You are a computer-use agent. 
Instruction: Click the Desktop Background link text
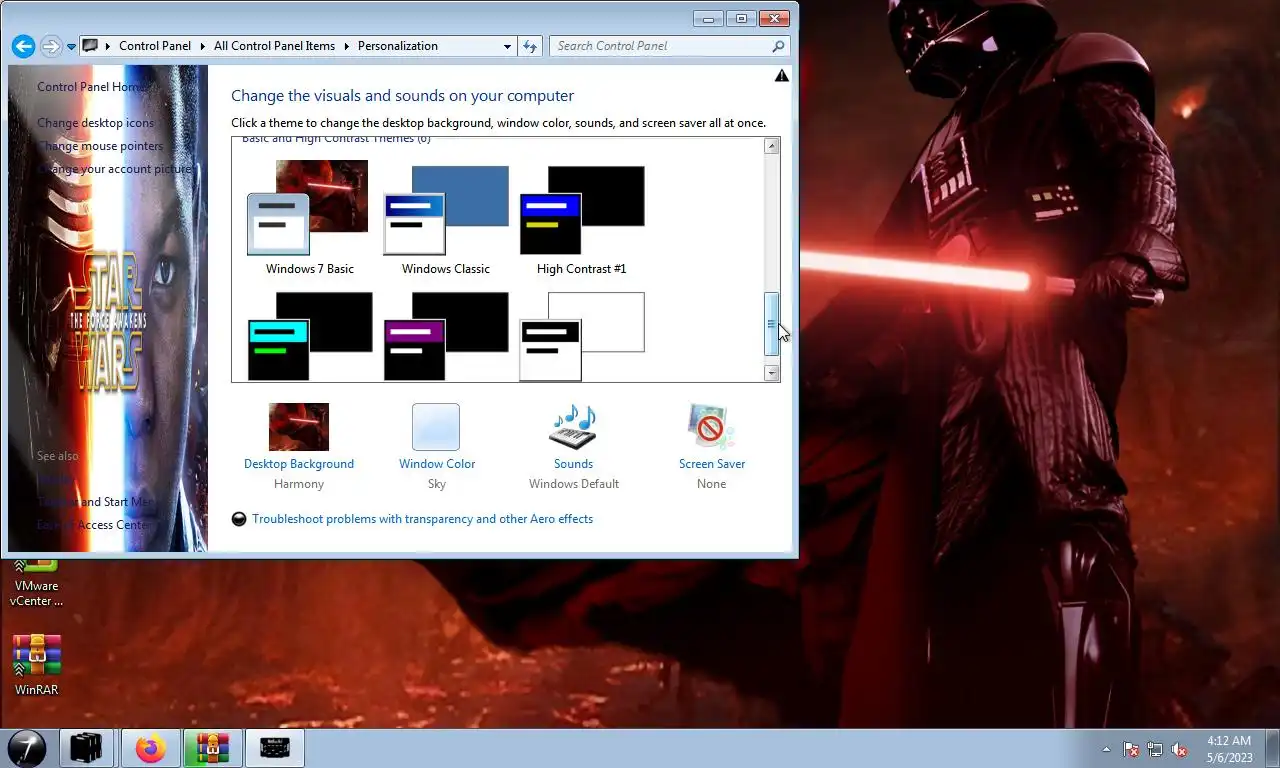299,464
